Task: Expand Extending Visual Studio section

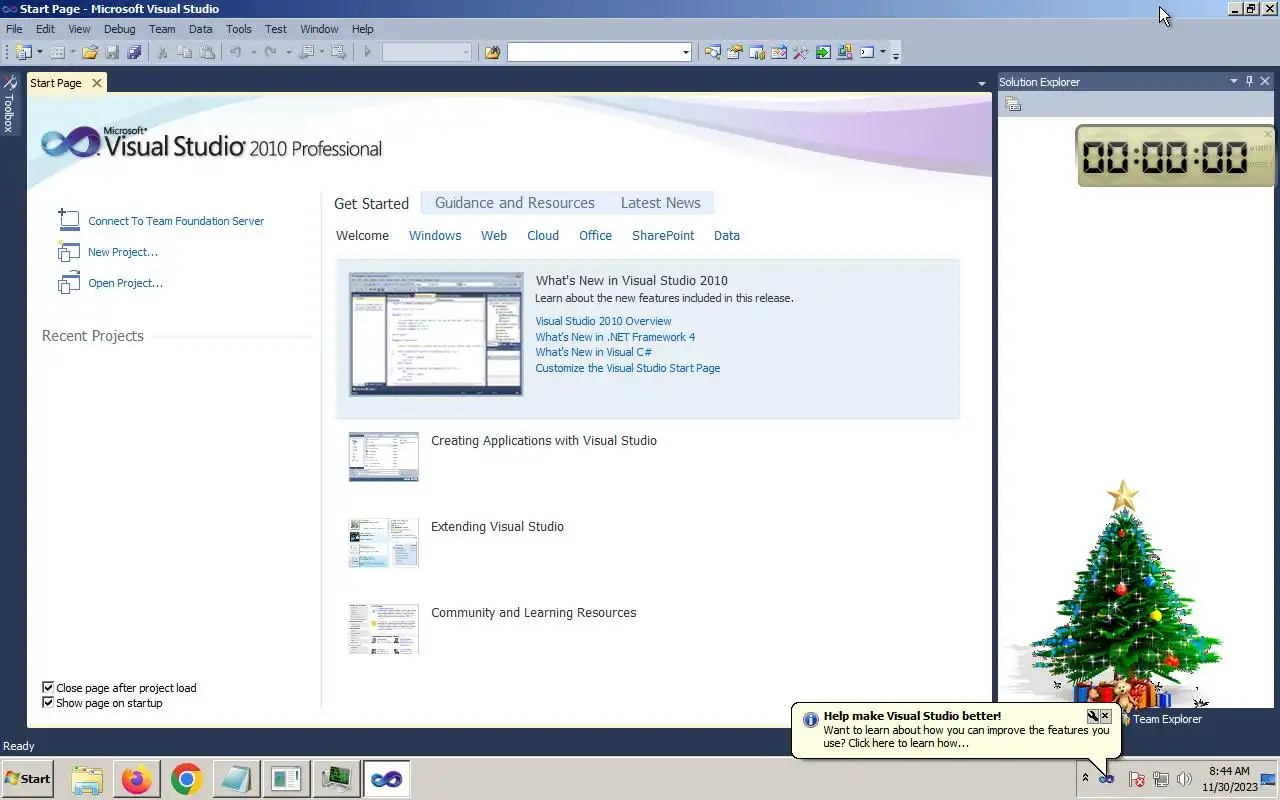Action: point(497,526)
